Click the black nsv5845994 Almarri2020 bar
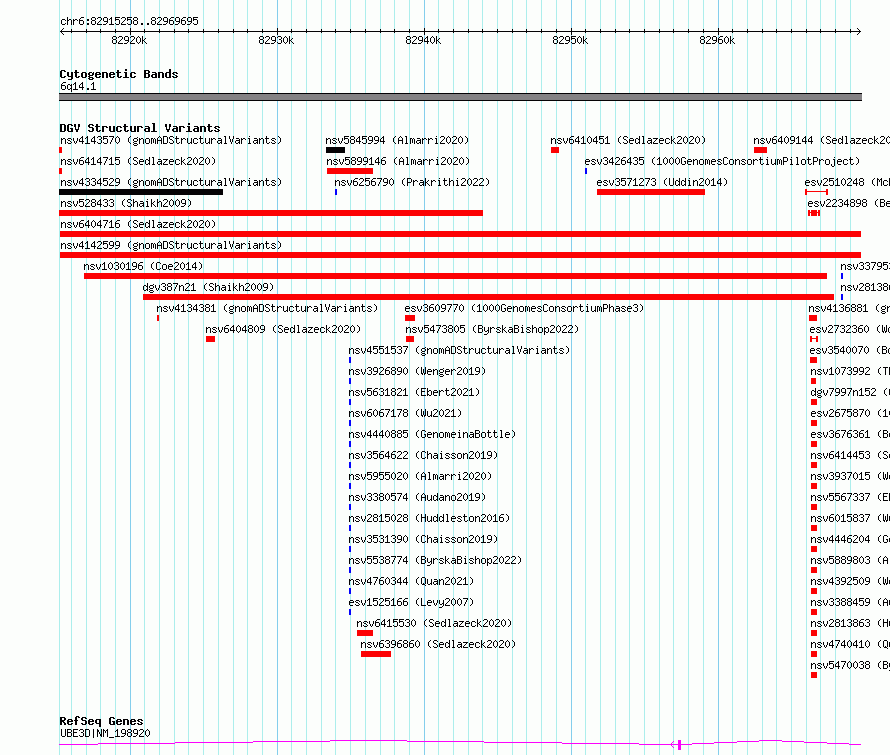 click(335, 150)
